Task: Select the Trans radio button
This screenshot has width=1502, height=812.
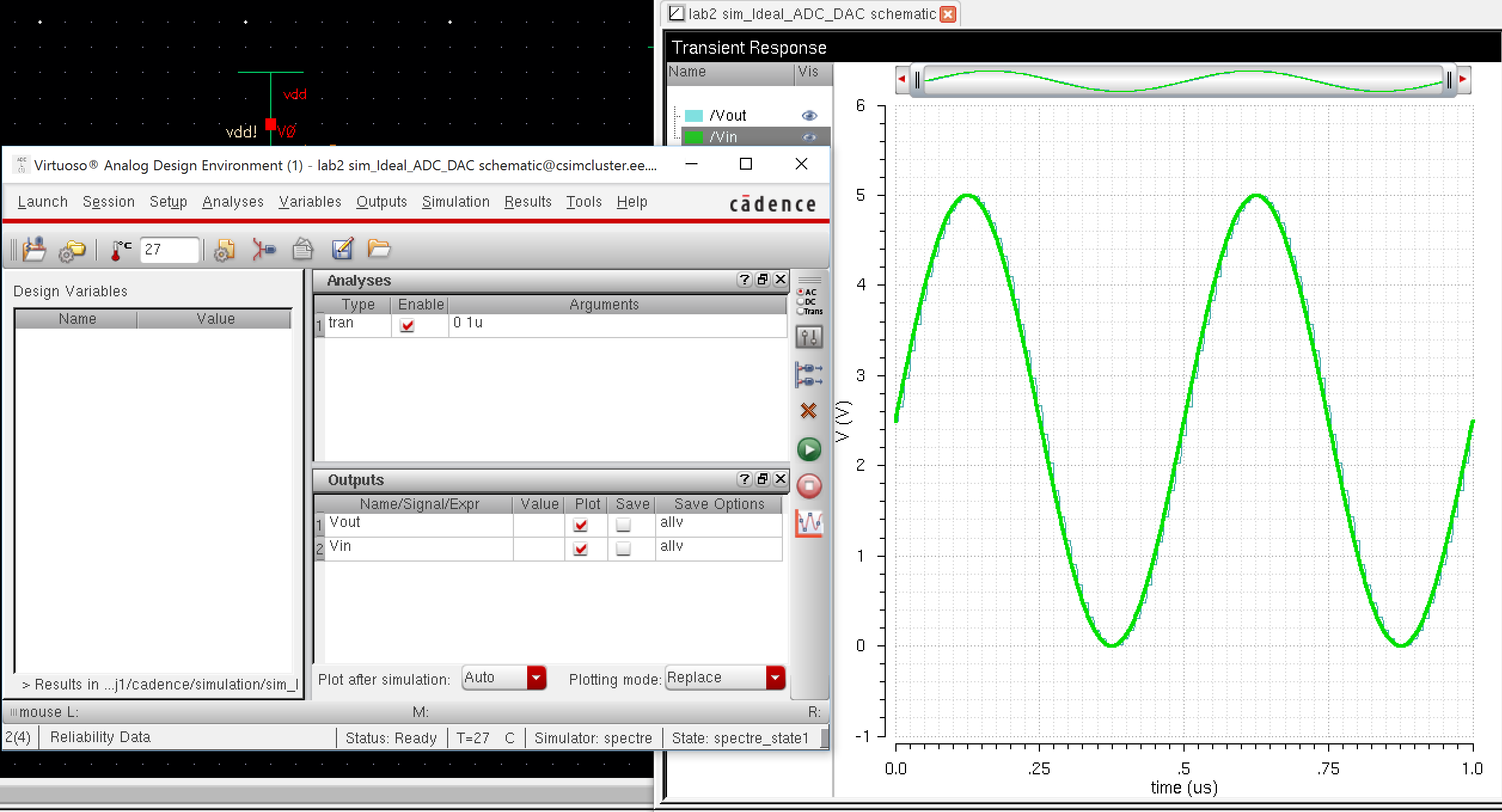Action: (800, 311)
